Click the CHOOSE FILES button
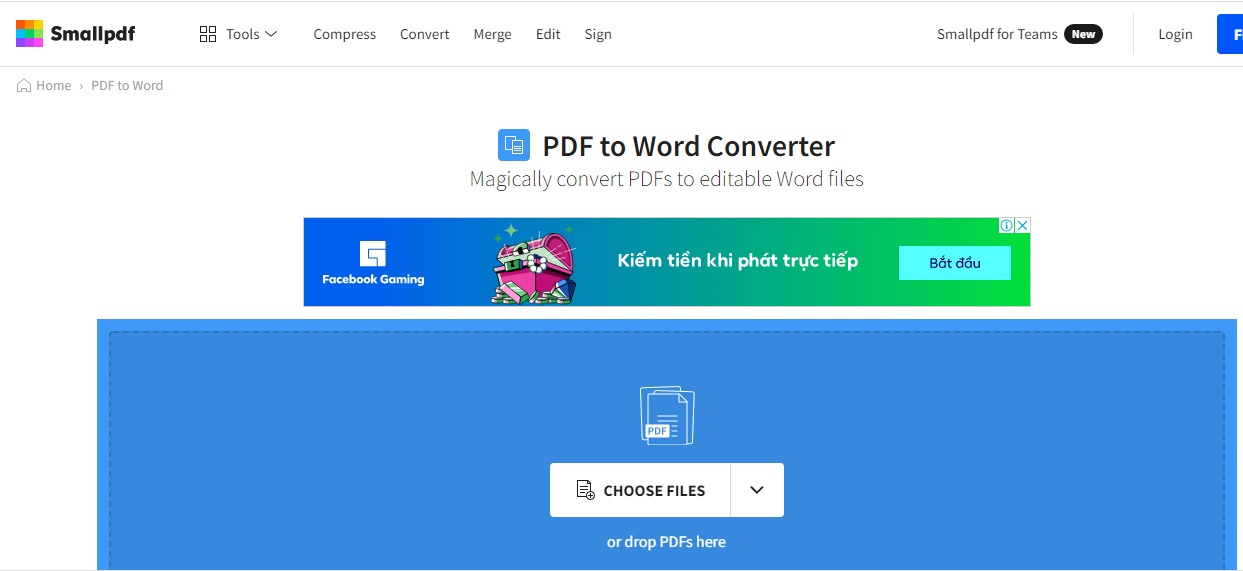The width and height of the screenshot is (1243, 571). coord(640,490)
